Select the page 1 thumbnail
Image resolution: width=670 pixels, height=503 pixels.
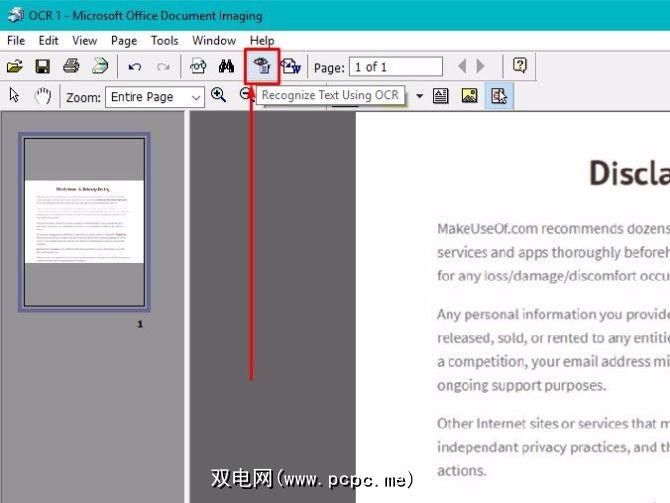pyautogui.click(x=84, y=222)
